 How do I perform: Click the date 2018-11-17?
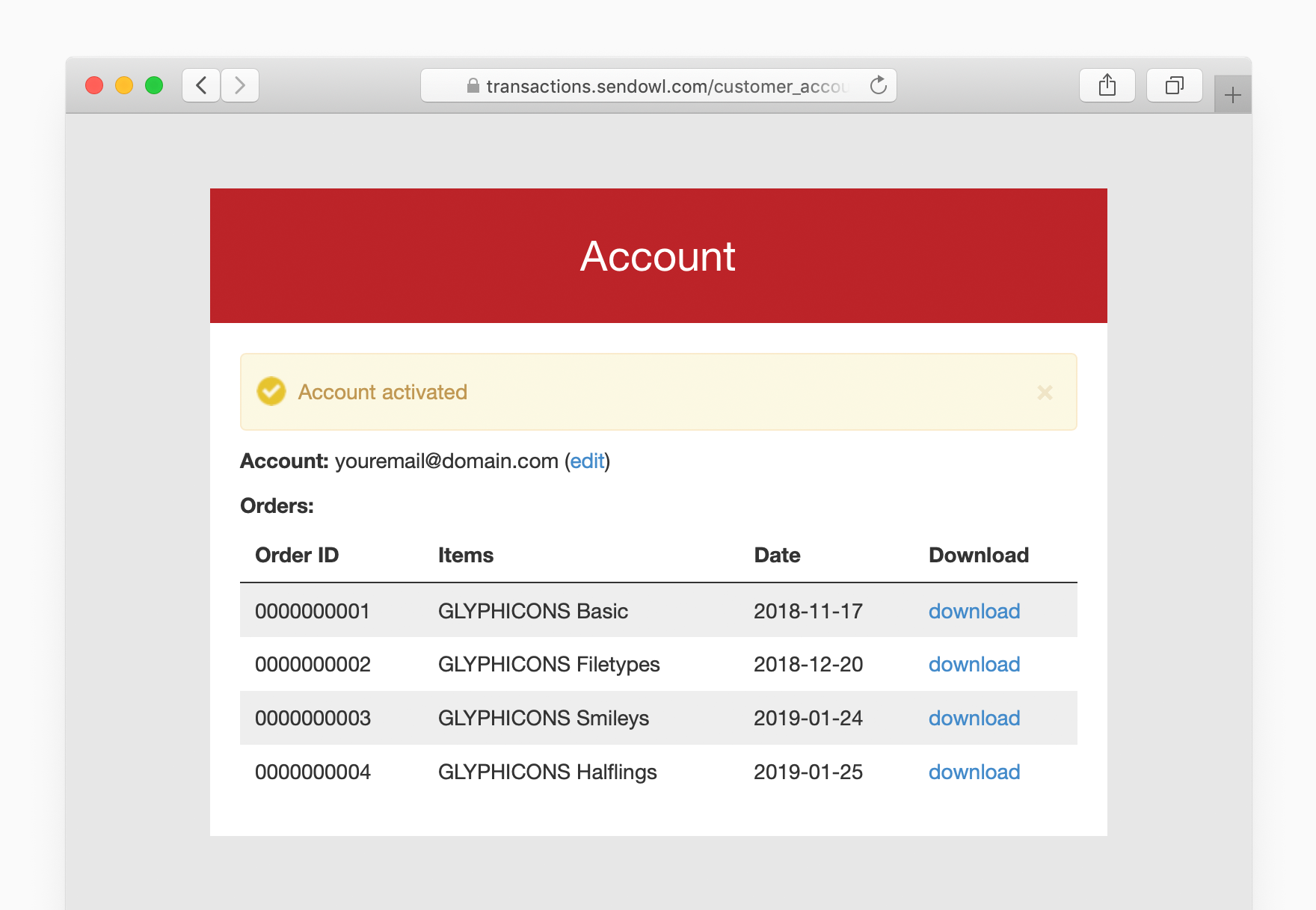pyautogui.click(x=808, y=611)
